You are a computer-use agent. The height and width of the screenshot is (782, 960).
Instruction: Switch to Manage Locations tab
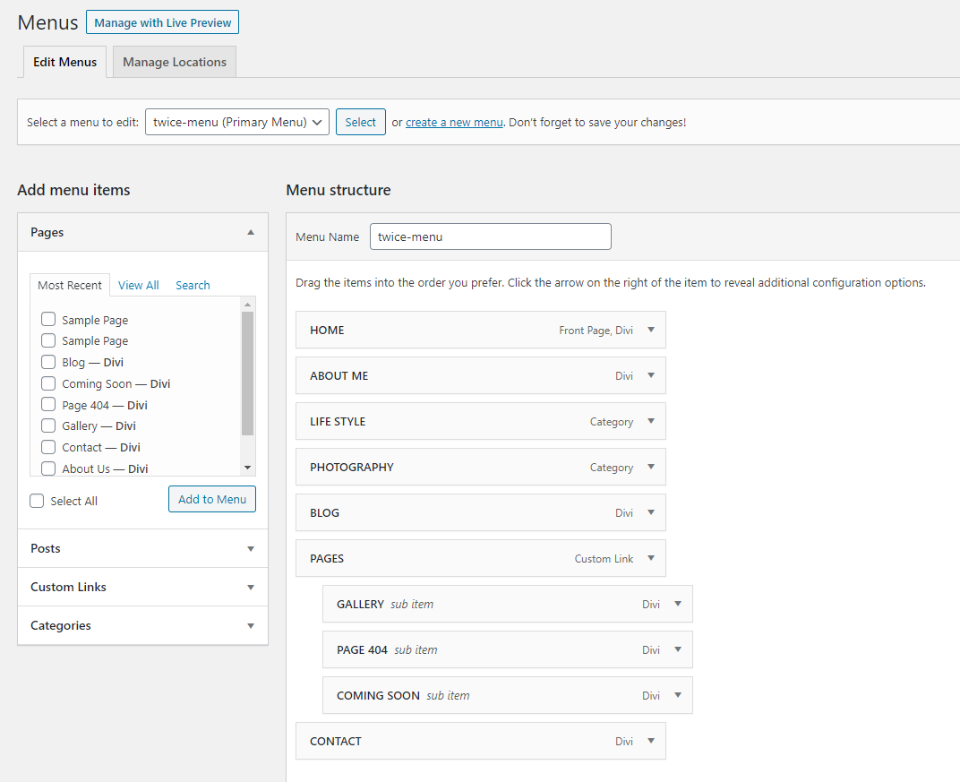coord(174,62)
